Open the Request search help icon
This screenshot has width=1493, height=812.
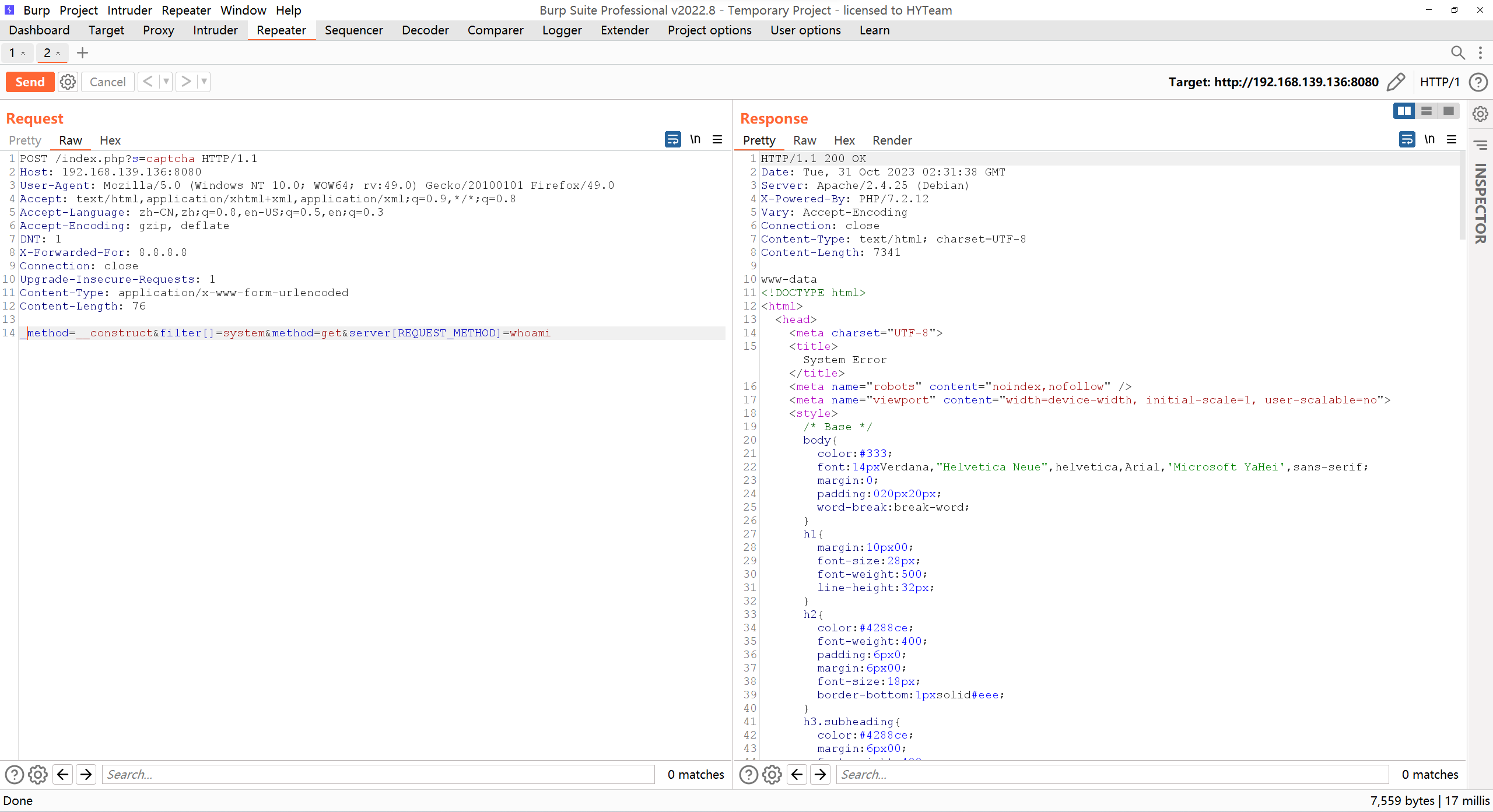[15, 775]
